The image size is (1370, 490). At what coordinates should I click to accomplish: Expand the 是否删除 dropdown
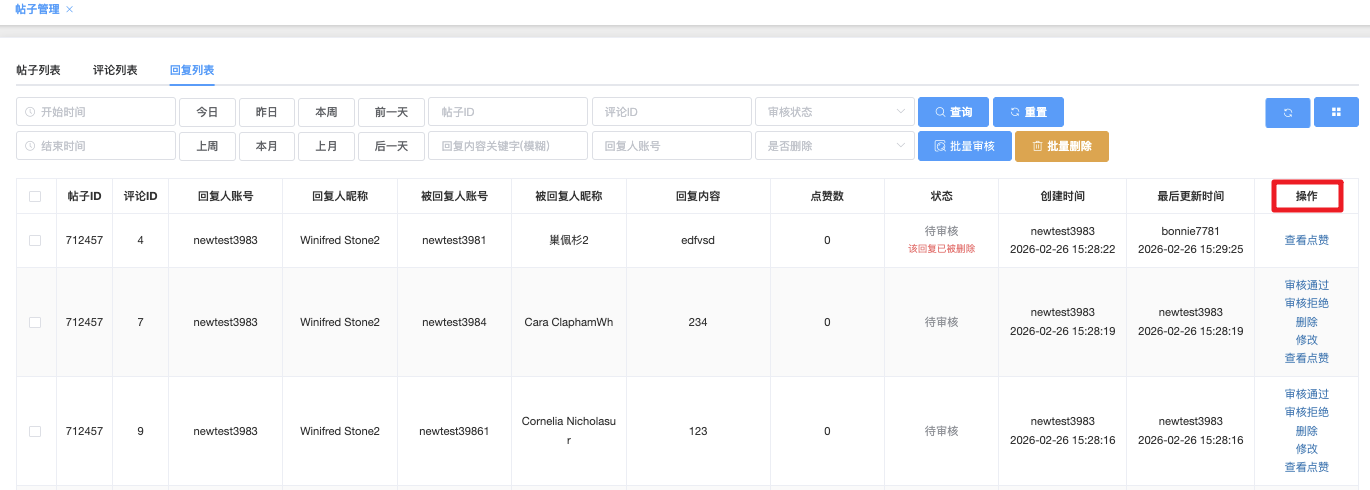point(834,146)
